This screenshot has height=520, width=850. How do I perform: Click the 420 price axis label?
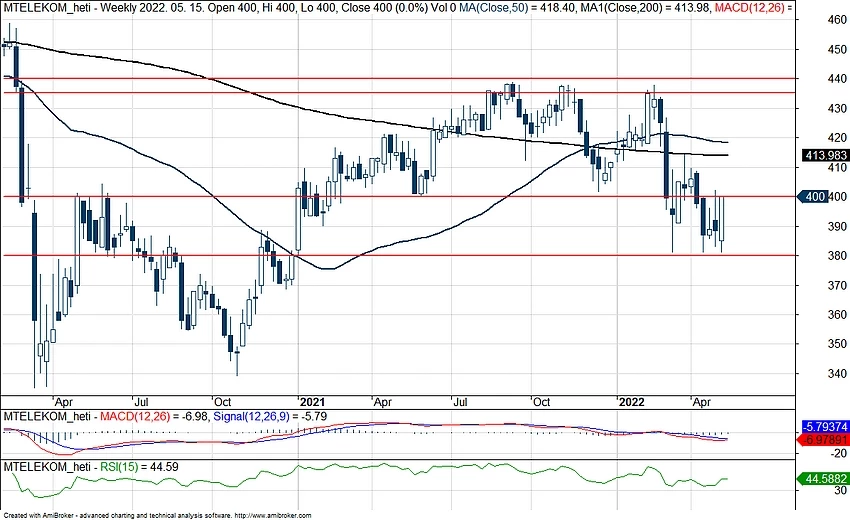pos(838,138)
